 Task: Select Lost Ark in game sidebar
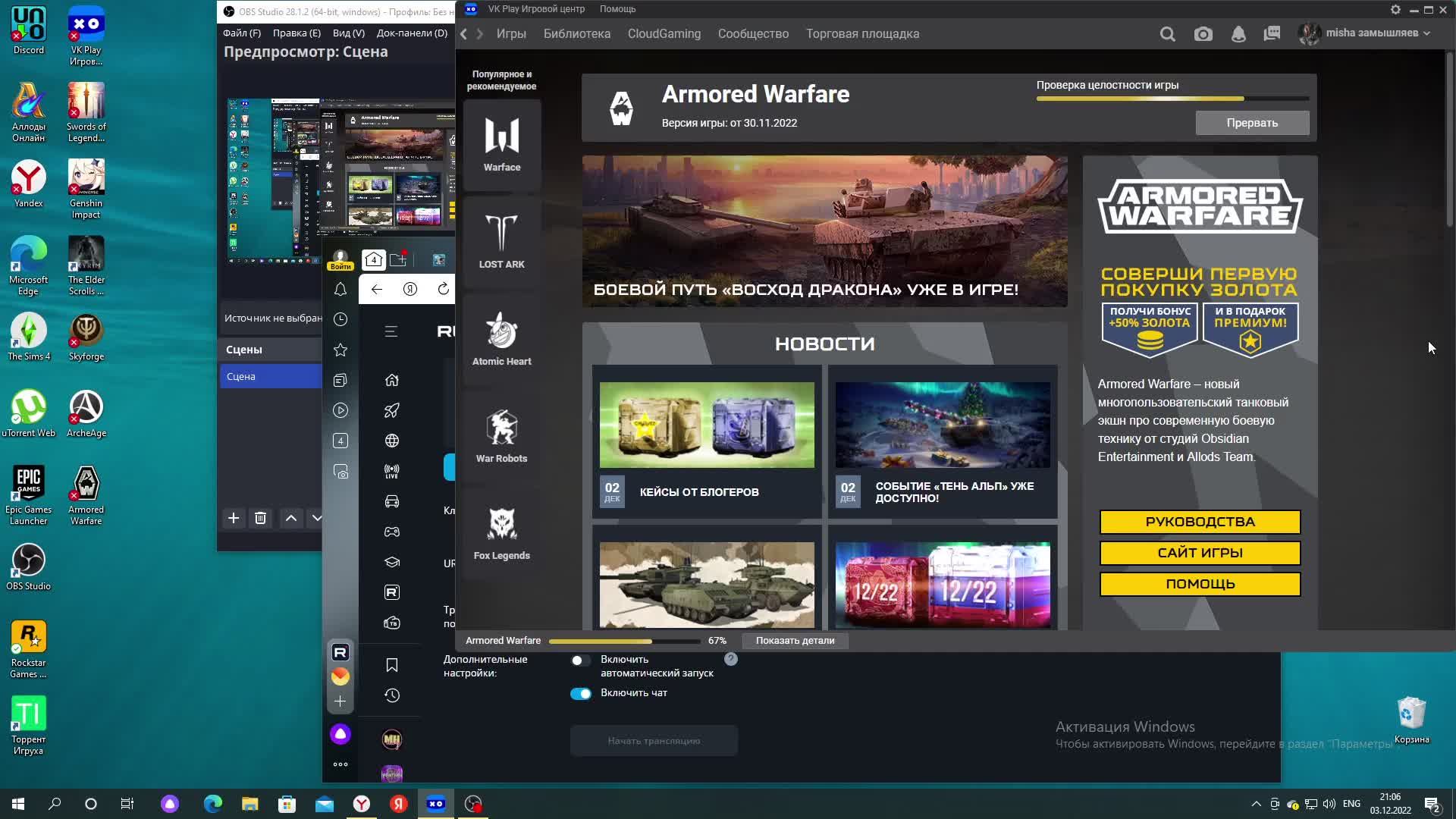501,241
